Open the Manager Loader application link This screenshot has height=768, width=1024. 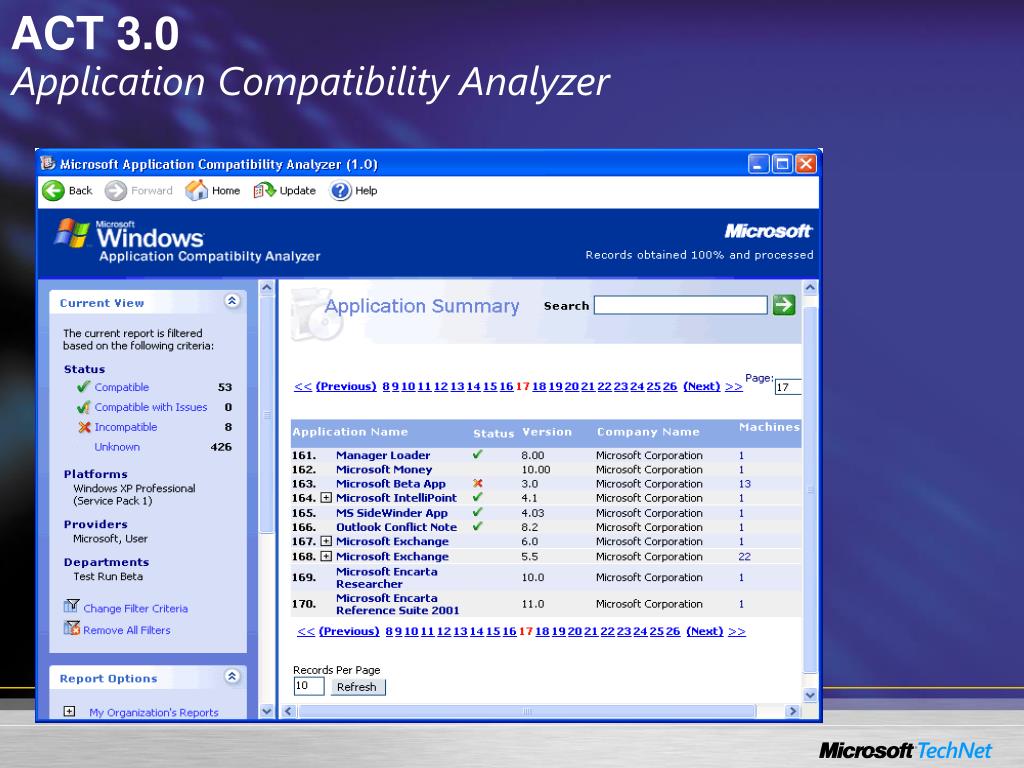click(x=383, y=455)
